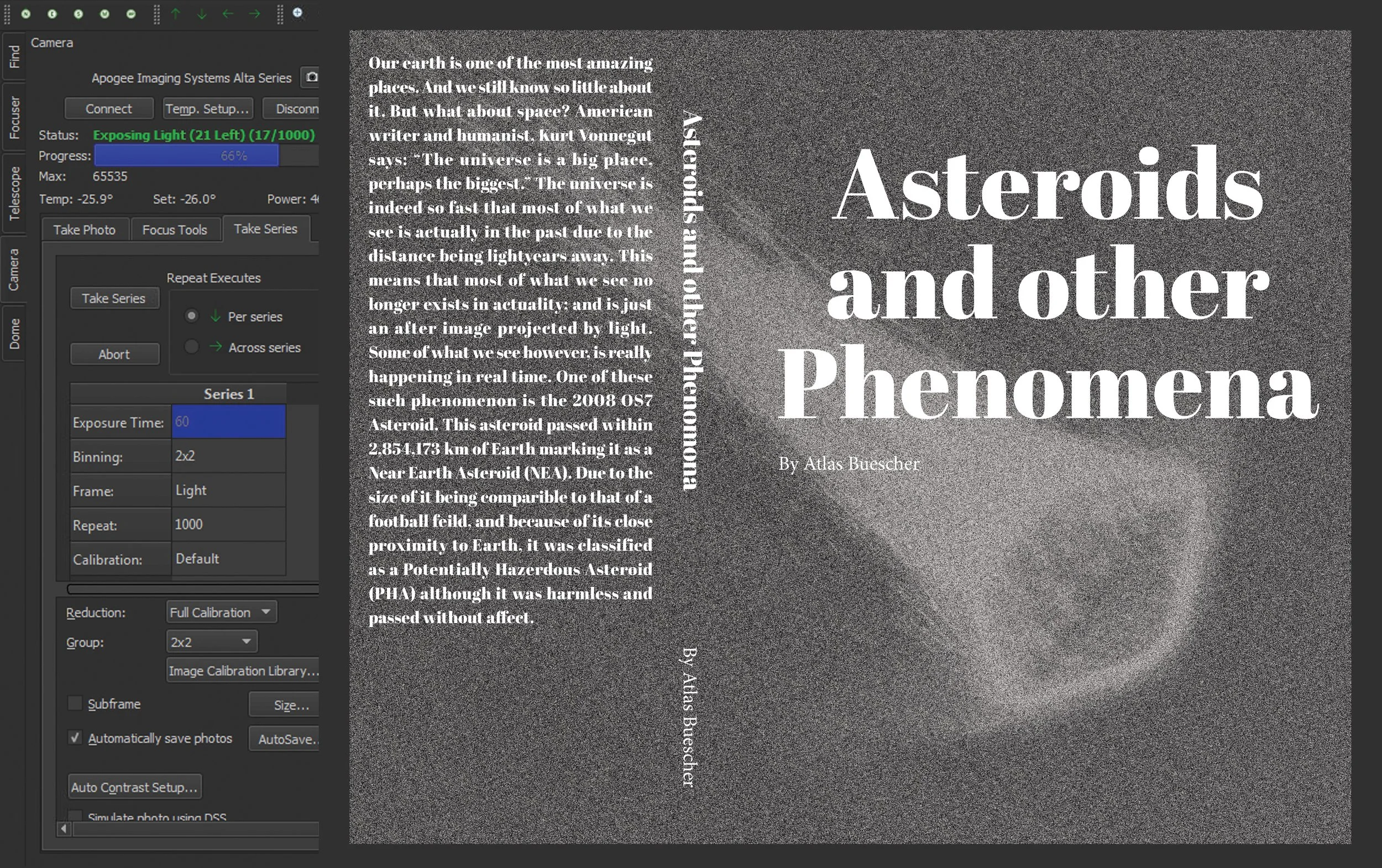The width and height of the screenshot is (1382, 868).
Task: Uncheck Automatically save photos
Action: [75, 737]
